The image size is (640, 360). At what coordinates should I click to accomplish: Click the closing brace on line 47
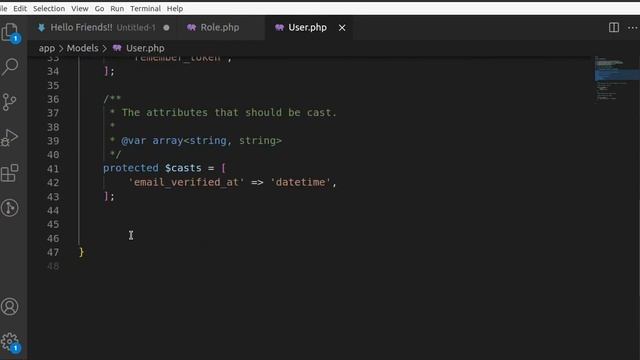pyautogui.click(x=81, y=252)
